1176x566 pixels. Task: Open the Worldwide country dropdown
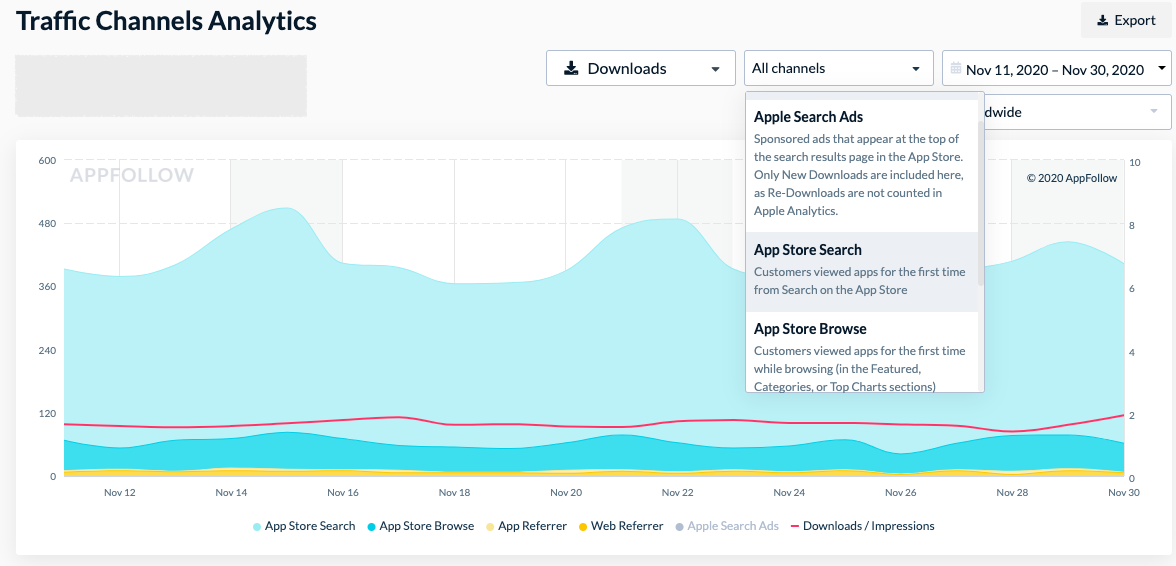pos(1078,112)
